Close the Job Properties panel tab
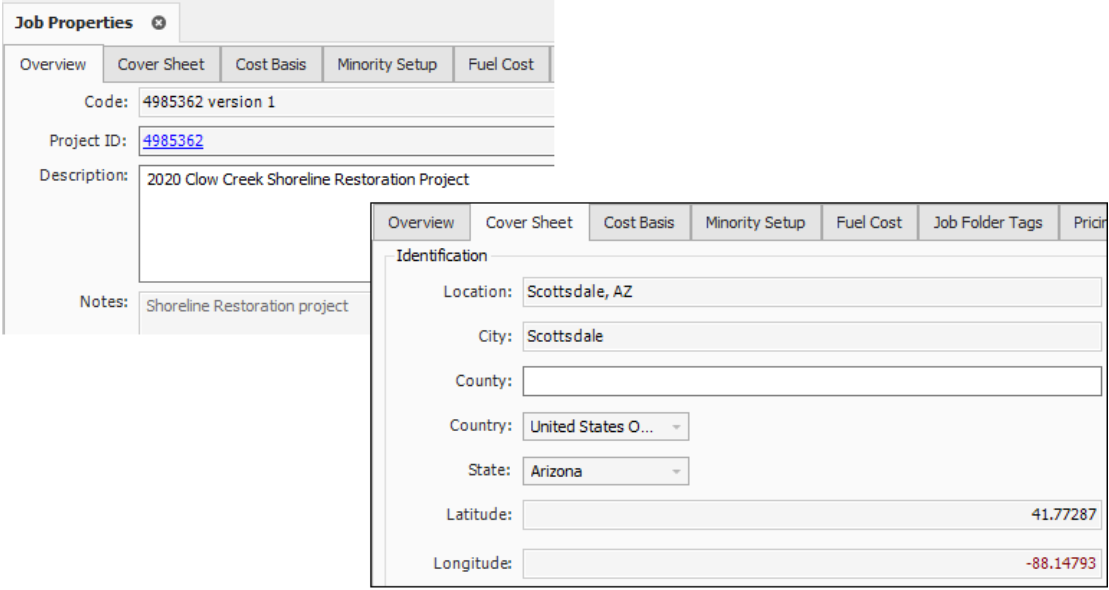1109x590 pixels. (x=158, y=23)
